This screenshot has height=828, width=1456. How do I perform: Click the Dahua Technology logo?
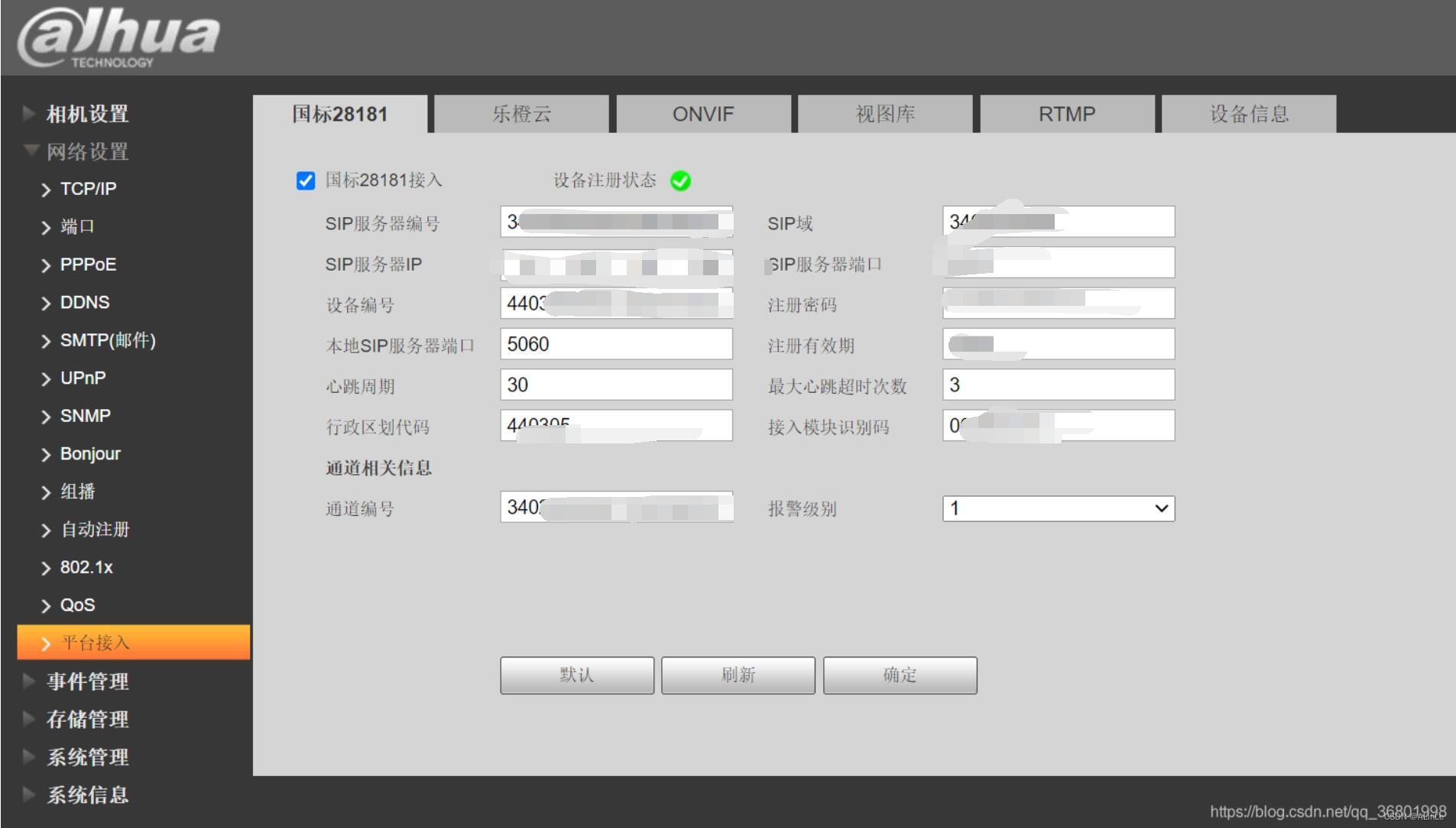[118, 38]
